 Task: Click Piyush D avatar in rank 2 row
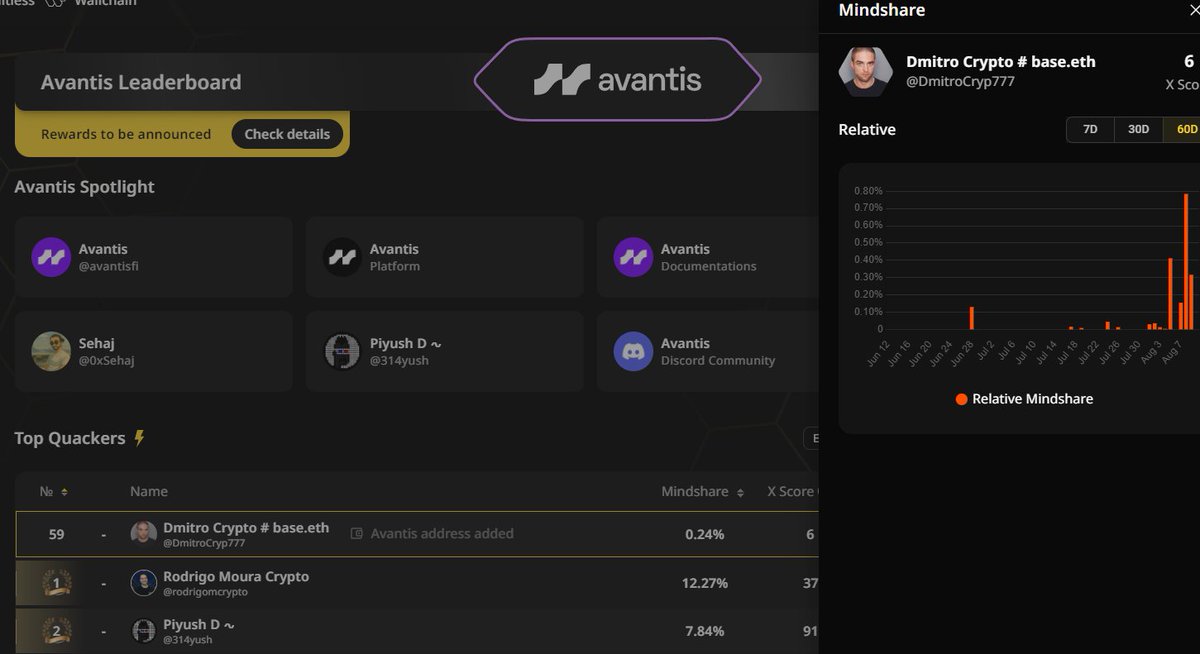coord(144,631)
